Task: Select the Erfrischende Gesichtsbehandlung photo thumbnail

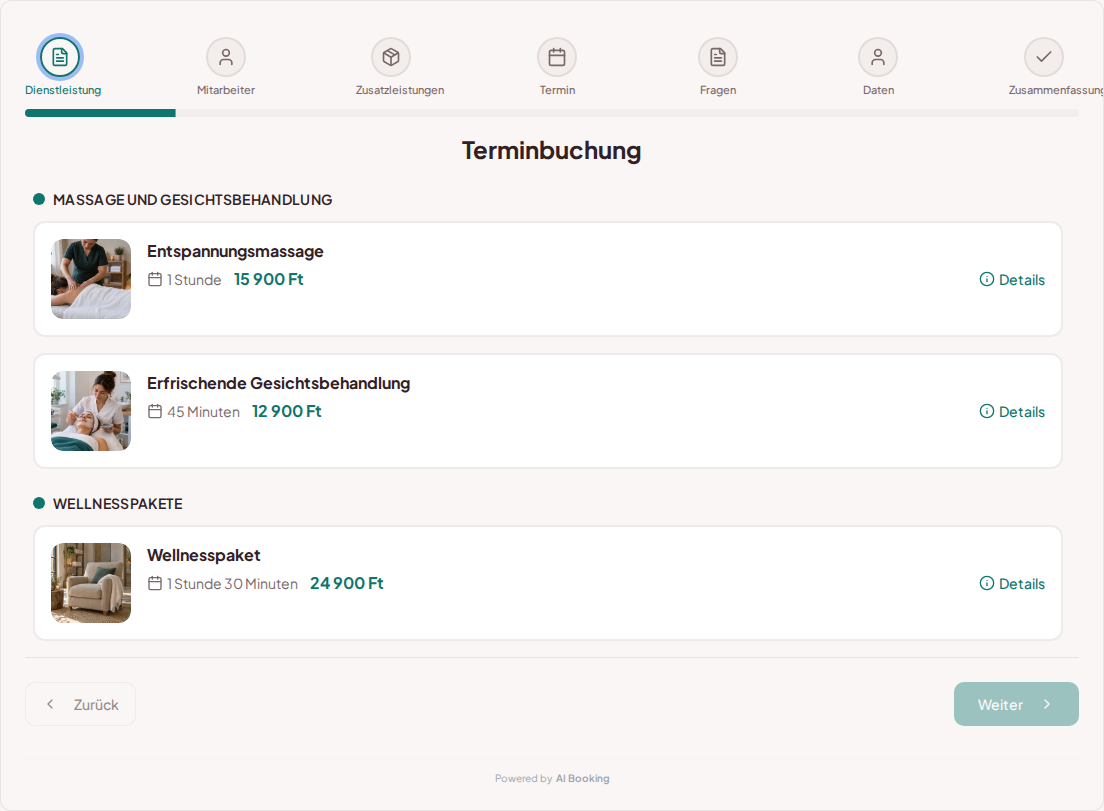Action: [x=91, y=411]
